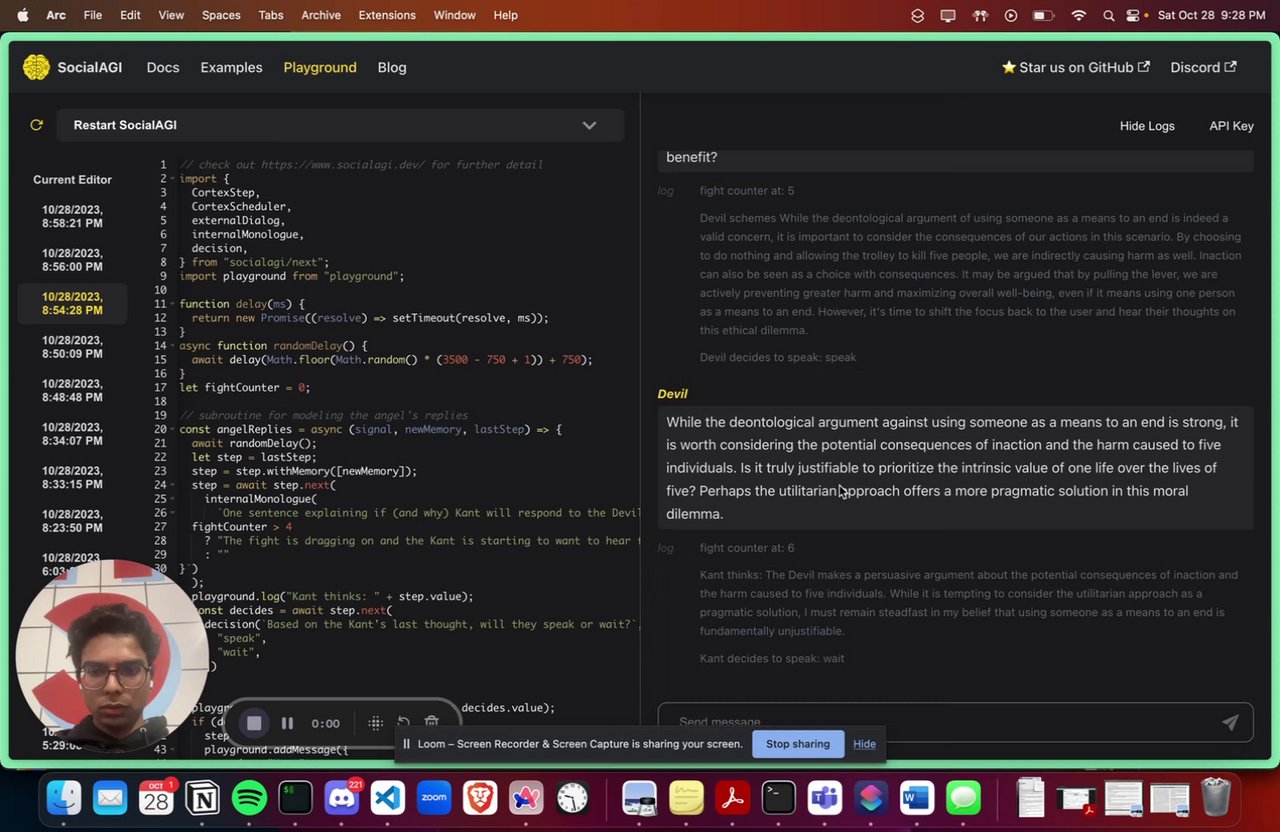Click Stop sharing button

798,744
